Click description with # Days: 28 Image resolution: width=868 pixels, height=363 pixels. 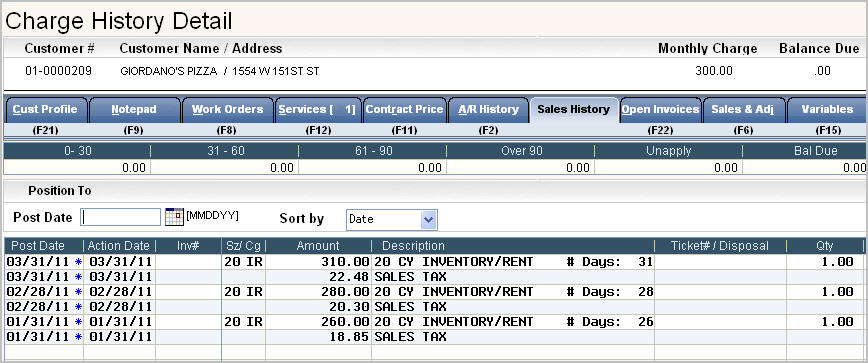click(x=514, y=292)
